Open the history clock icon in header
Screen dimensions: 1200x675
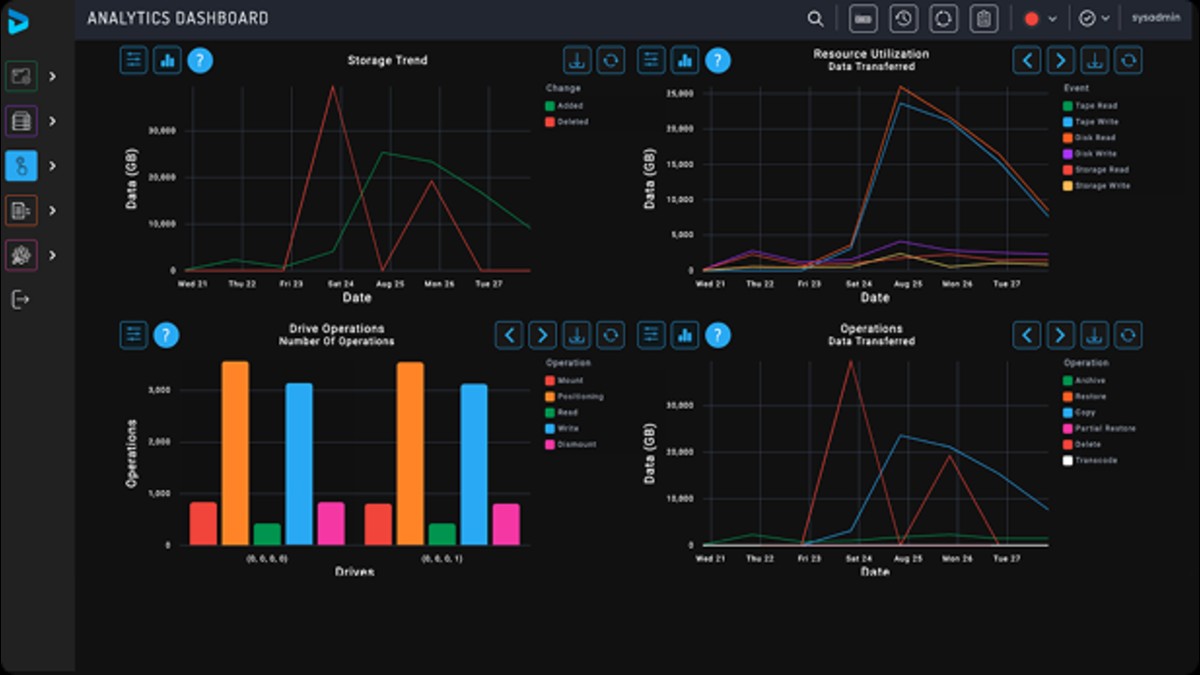pos(903,18)
